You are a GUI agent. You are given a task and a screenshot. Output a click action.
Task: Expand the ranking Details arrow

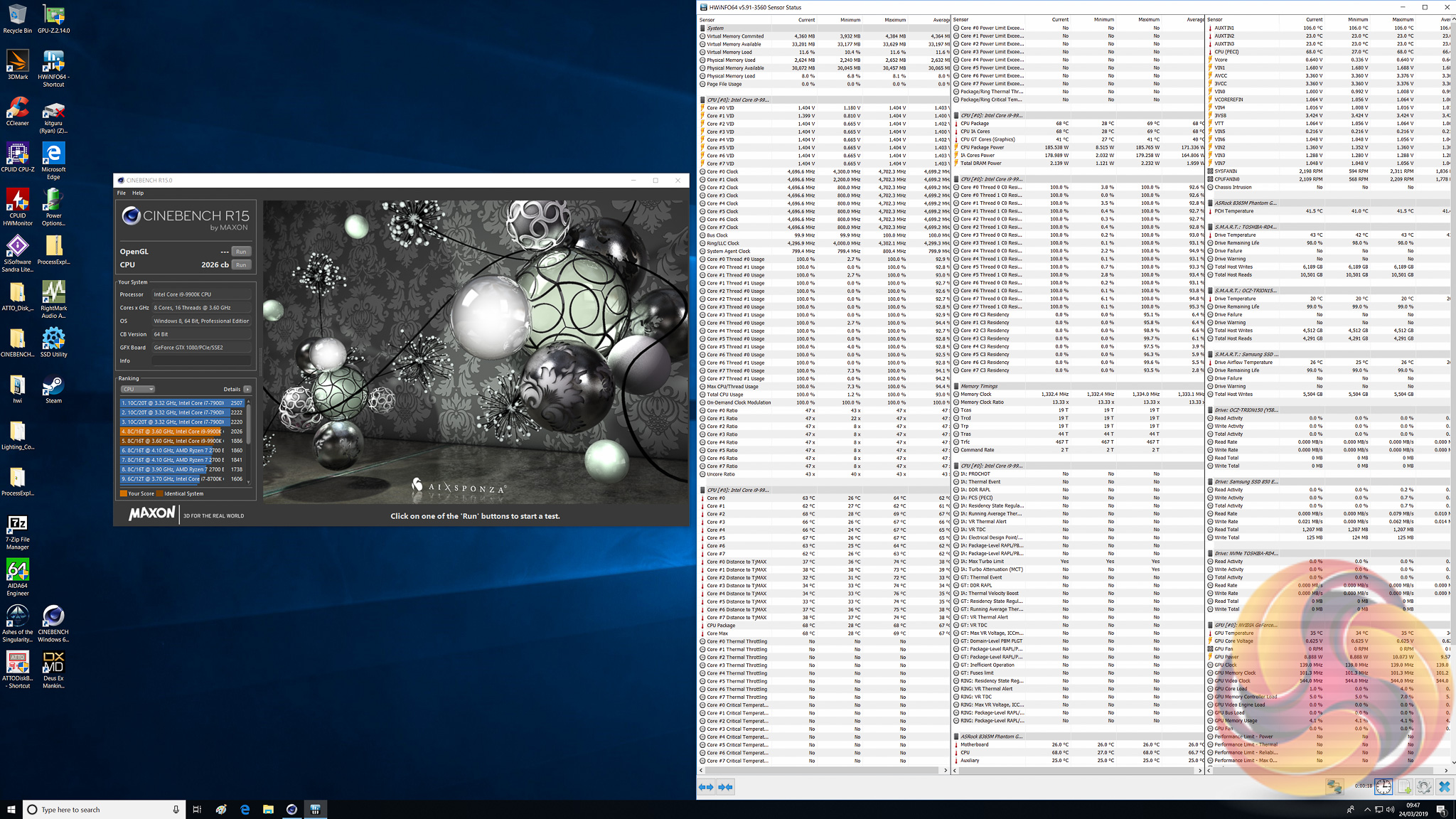(247, 389)
